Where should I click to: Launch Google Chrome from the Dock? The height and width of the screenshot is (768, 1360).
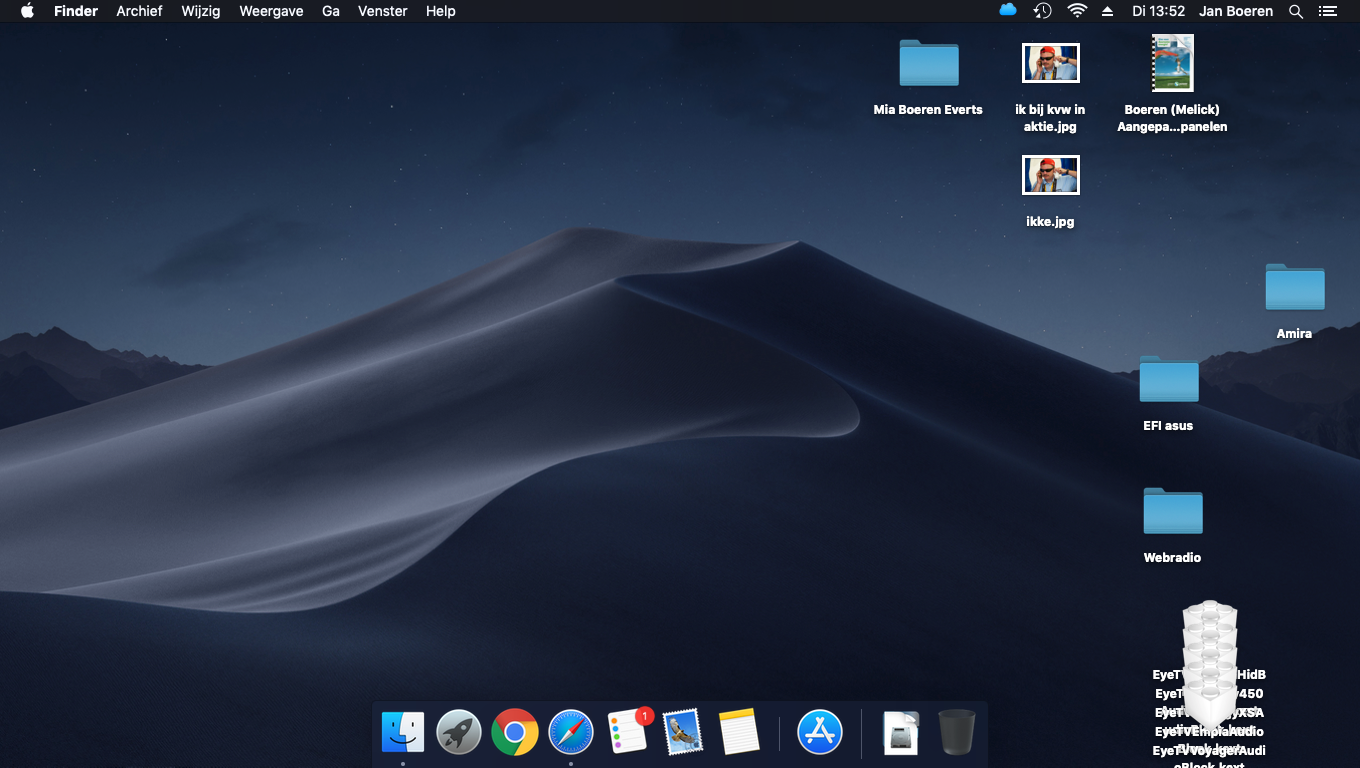(x=515, y=733)
